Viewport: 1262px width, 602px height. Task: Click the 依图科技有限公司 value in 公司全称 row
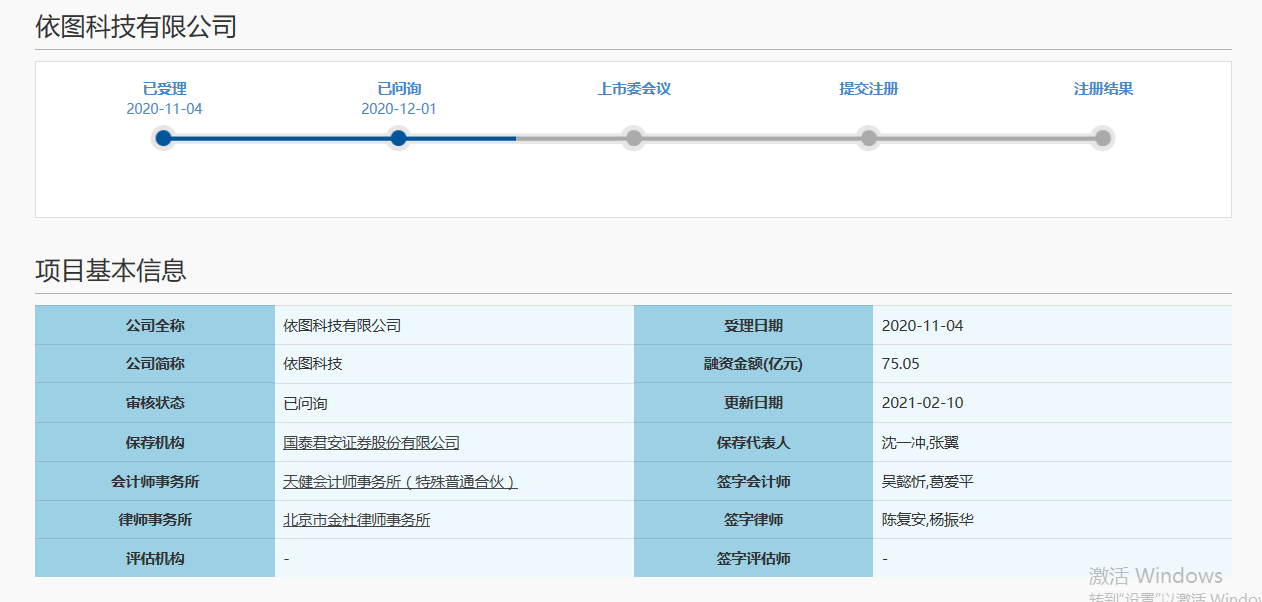click(x=342, y=326)
